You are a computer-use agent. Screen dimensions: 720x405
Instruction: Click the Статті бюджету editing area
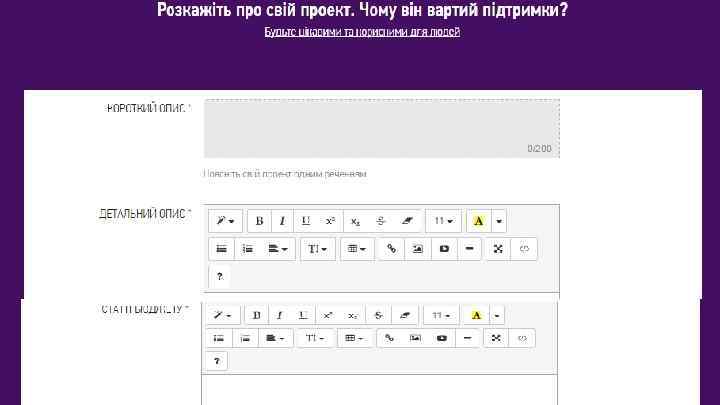(x=379, y=390)
